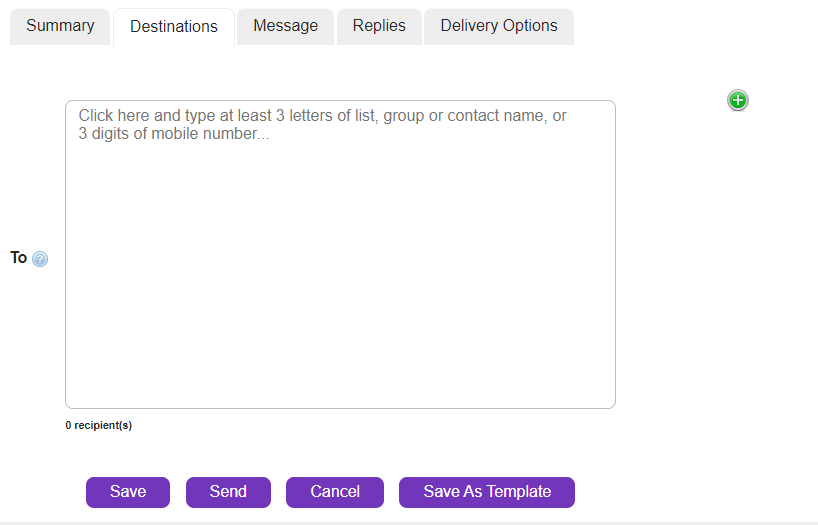818x525 pixels.
Task: Send the message to the recipients
Action: tap(228, 492)
